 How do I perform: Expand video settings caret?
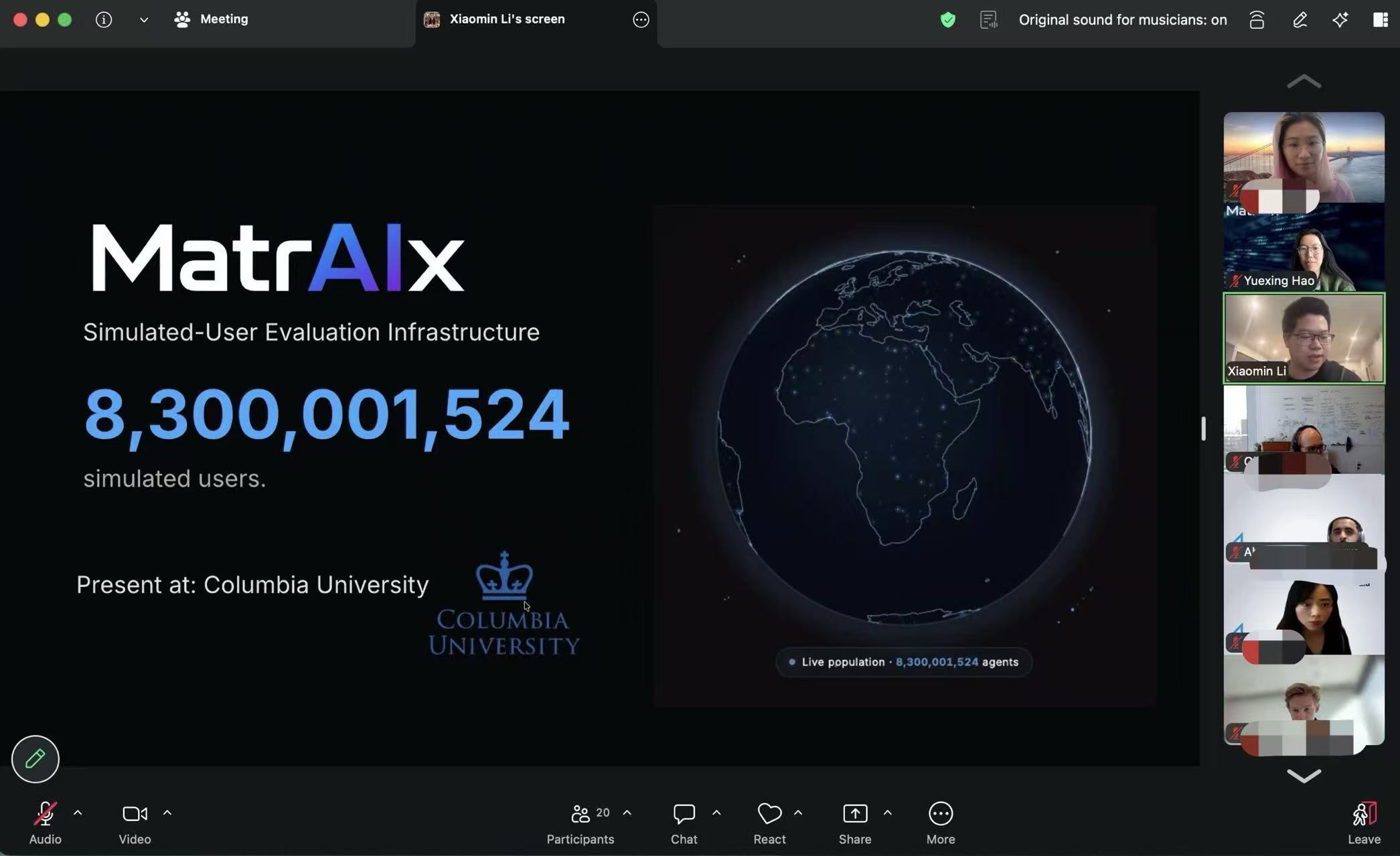tap(167, 813)
